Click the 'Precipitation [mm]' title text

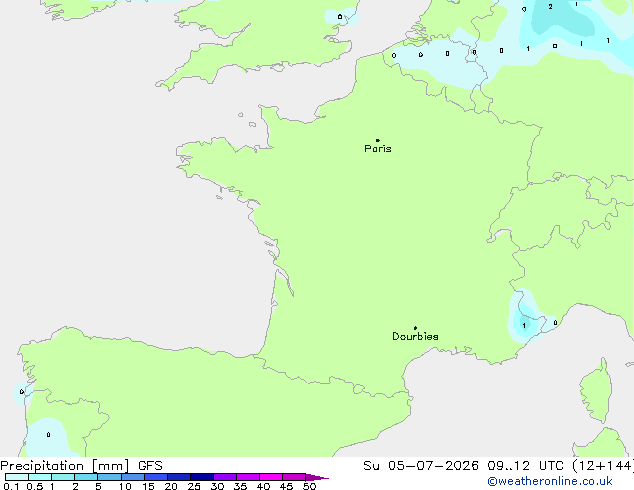click(65, 466)
